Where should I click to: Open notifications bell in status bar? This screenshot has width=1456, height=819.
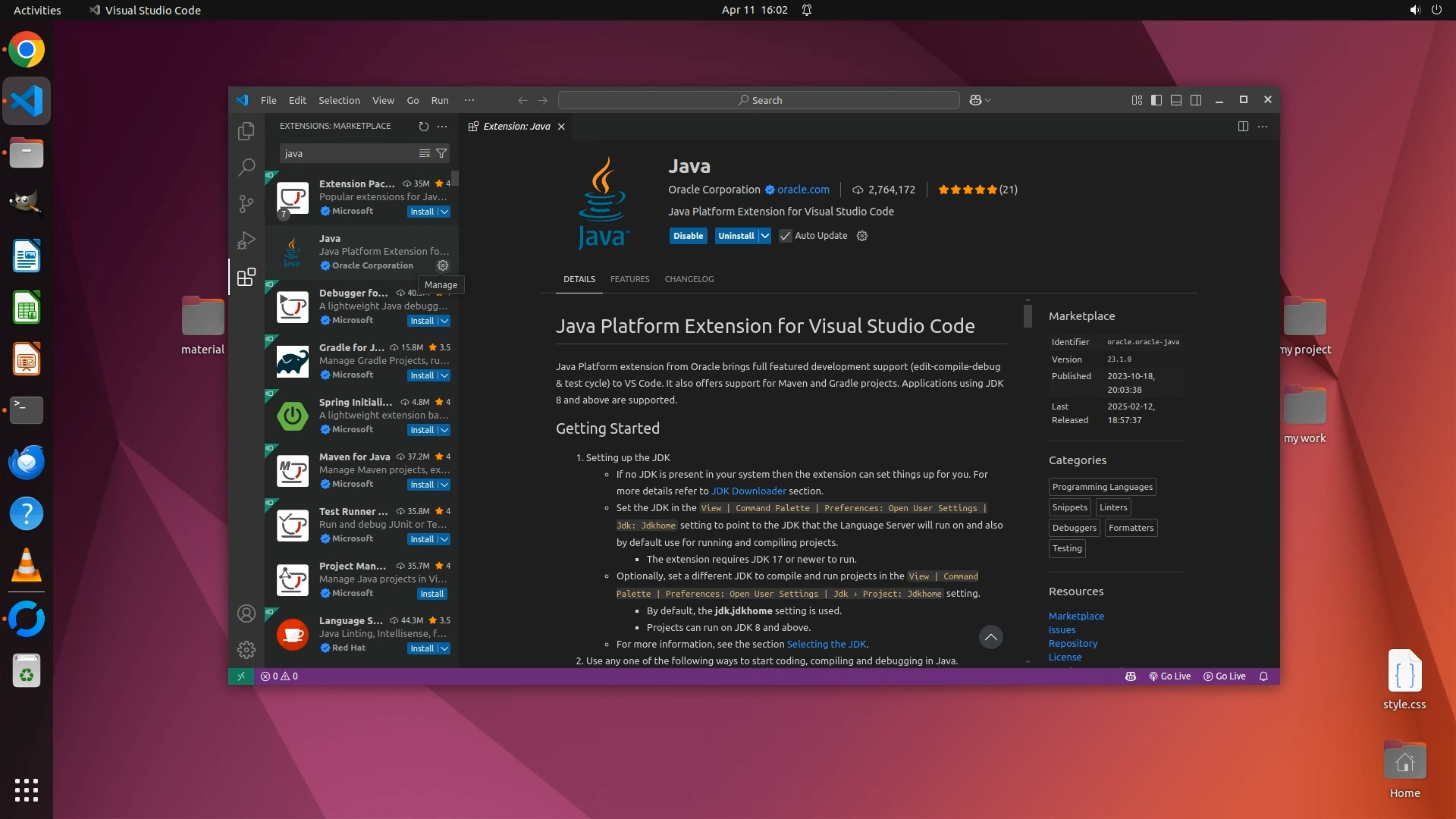[1263, 676]
